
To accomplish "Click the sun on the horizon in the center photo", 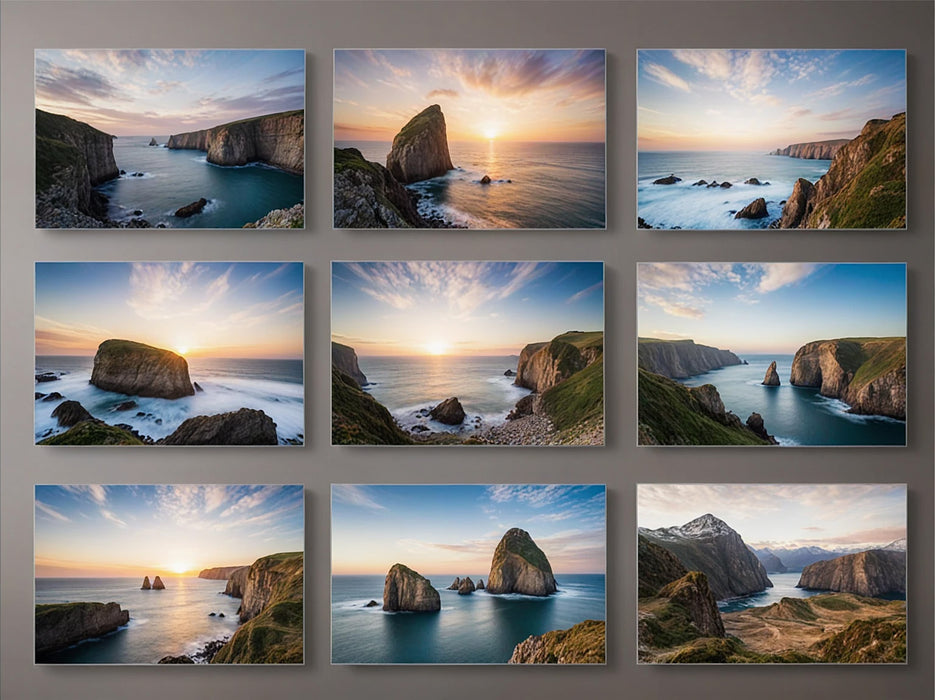I will point(436,347).
